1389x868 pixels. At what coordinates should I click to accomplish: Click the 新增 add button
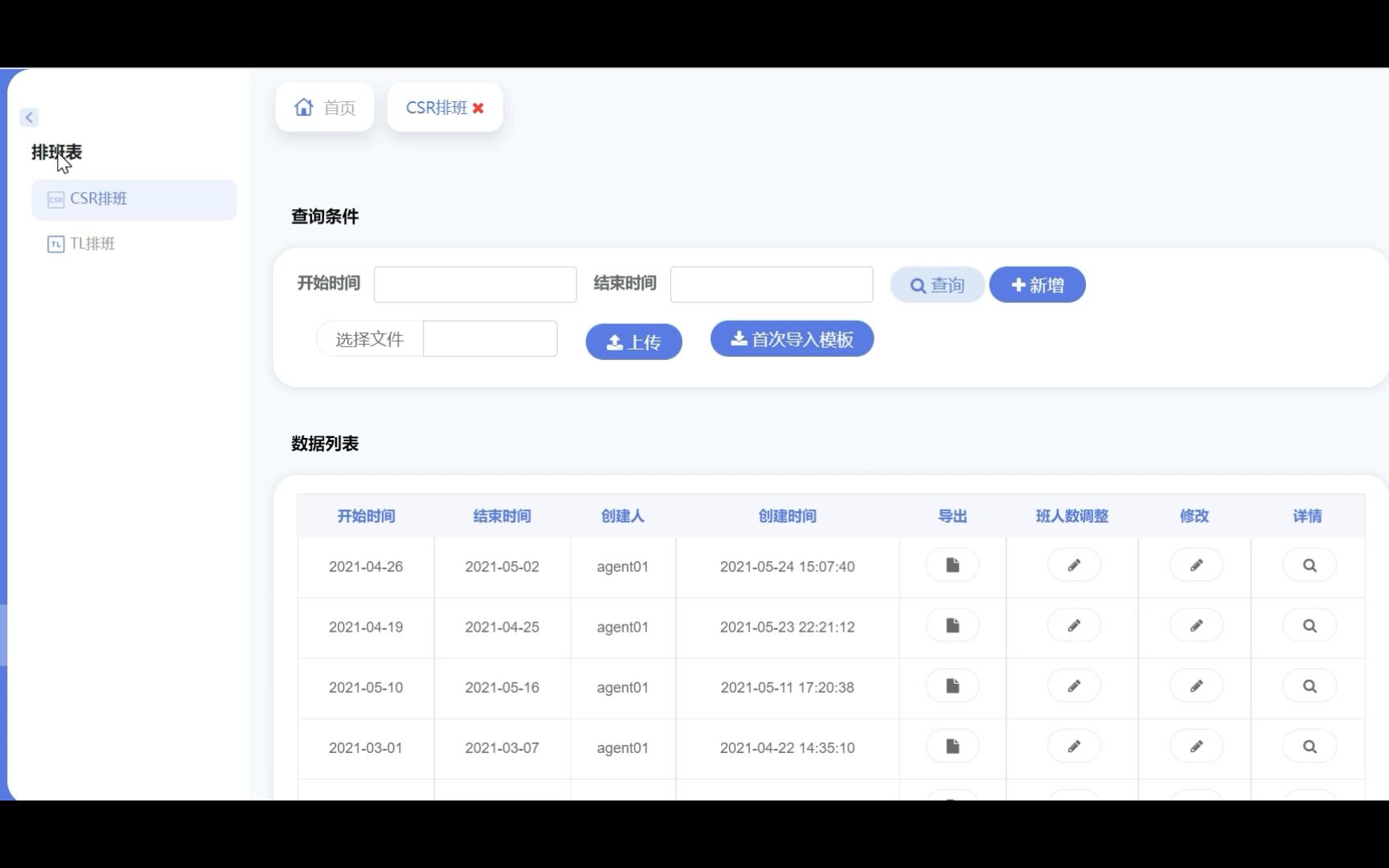(1038, 285)
